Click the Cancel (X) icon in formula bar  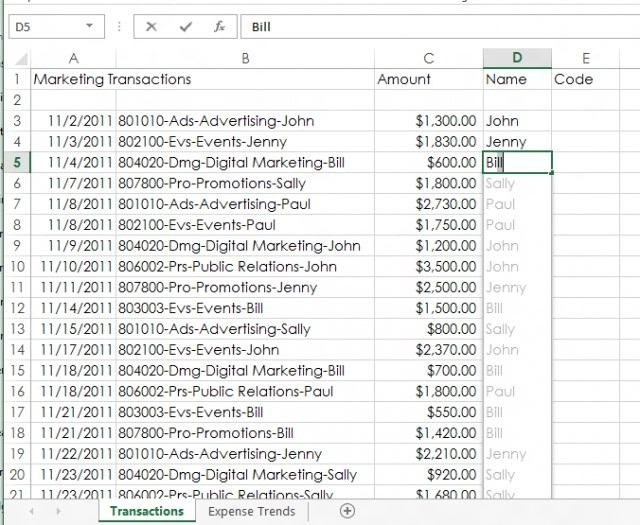pos(152,27)
